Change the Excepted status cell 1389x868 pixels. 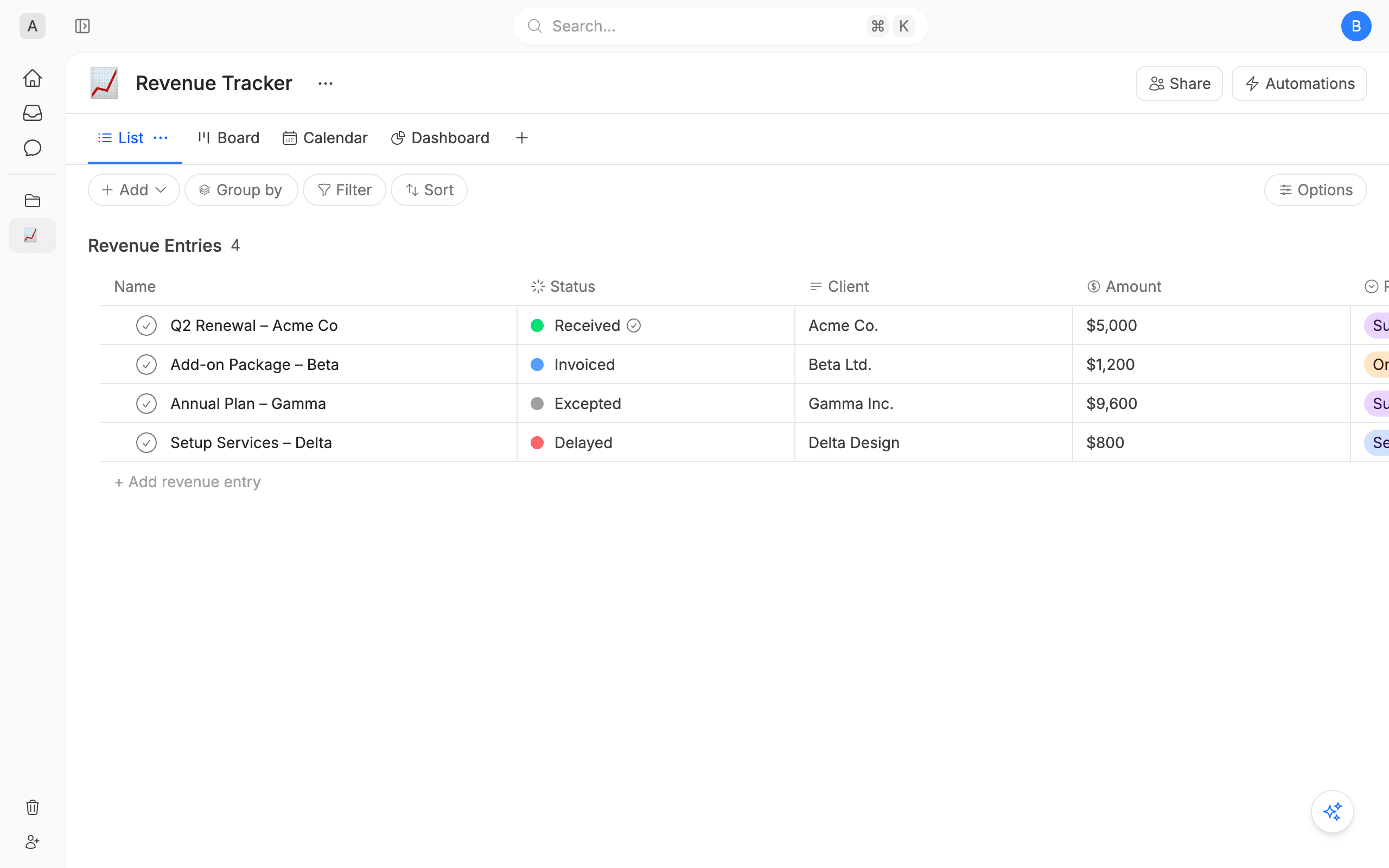click(x=656, y=404)
